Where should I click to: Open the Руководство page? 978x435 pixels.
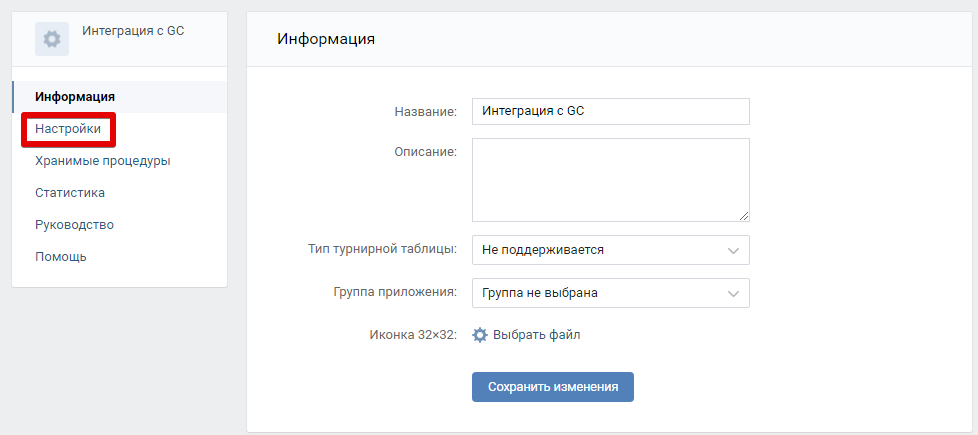coord(74,225)
